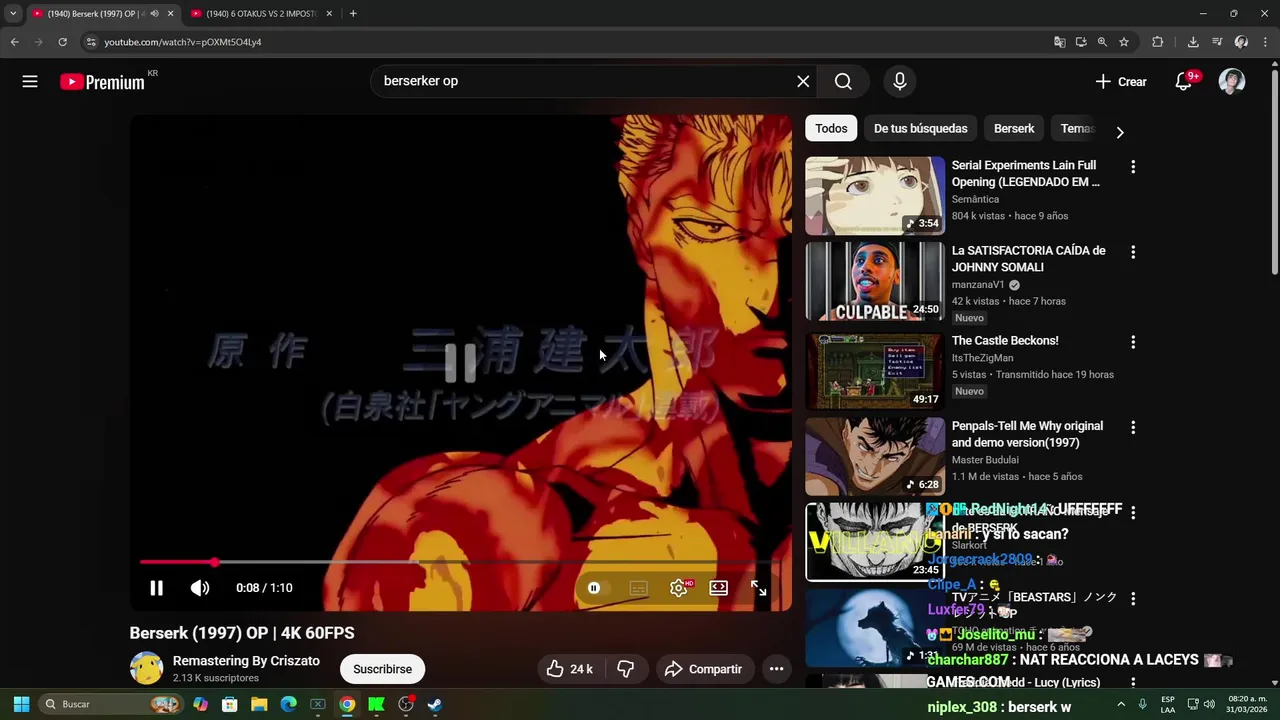Like the video with 24 k button

point(569,669)
